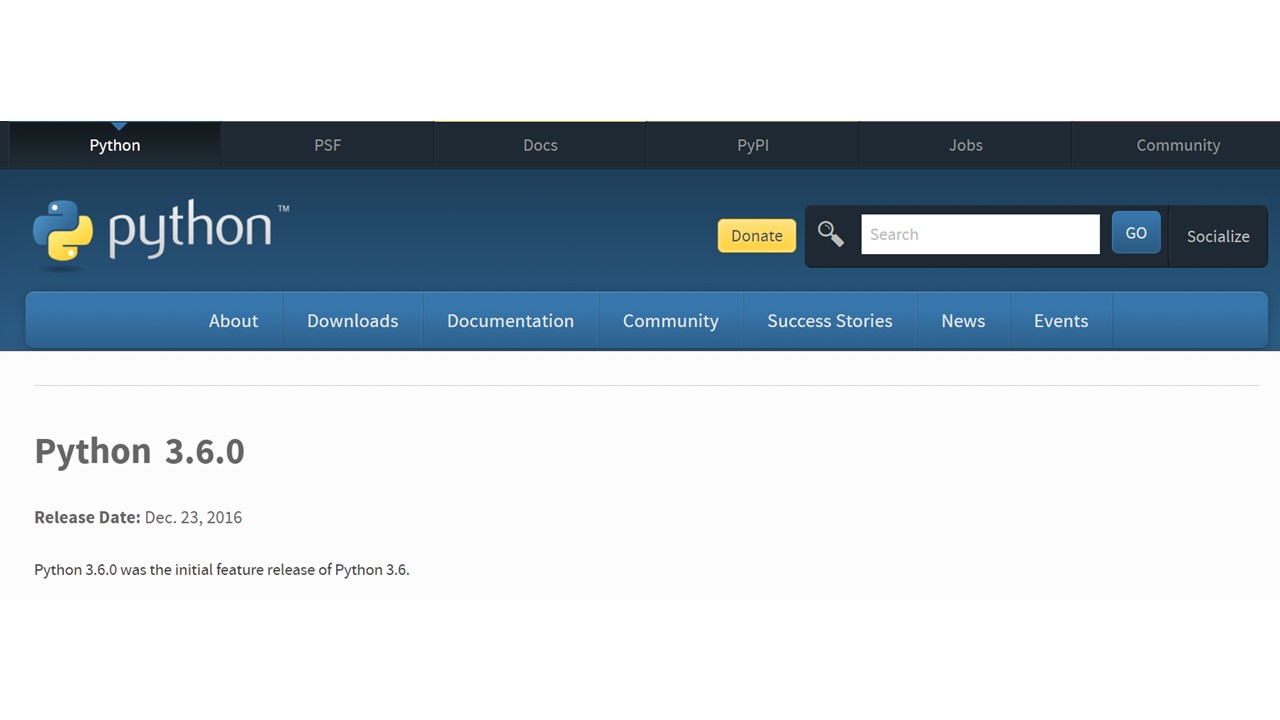This screenshot has width=1280, height=720.
Task: Open the Documentation navigation menu
Action: tap(510, 321)
